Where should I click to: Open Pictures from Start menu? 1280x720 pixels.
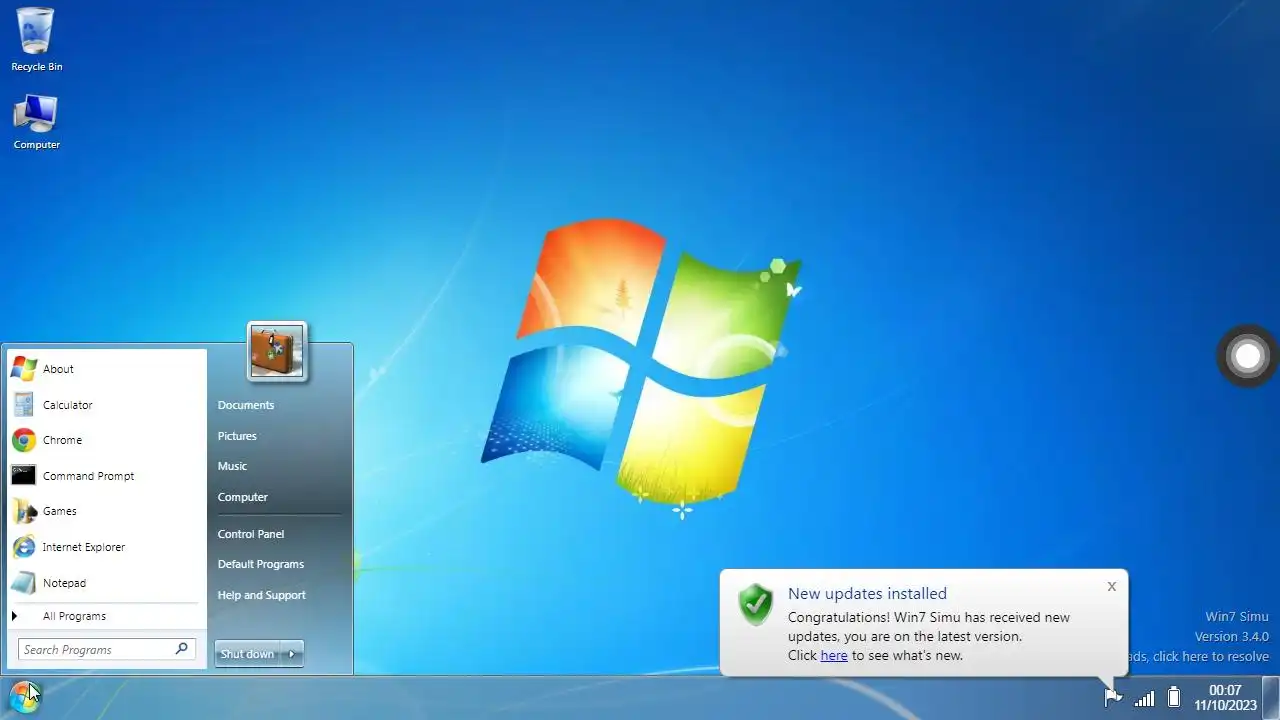pyautogui.click(x=237, y=436)
